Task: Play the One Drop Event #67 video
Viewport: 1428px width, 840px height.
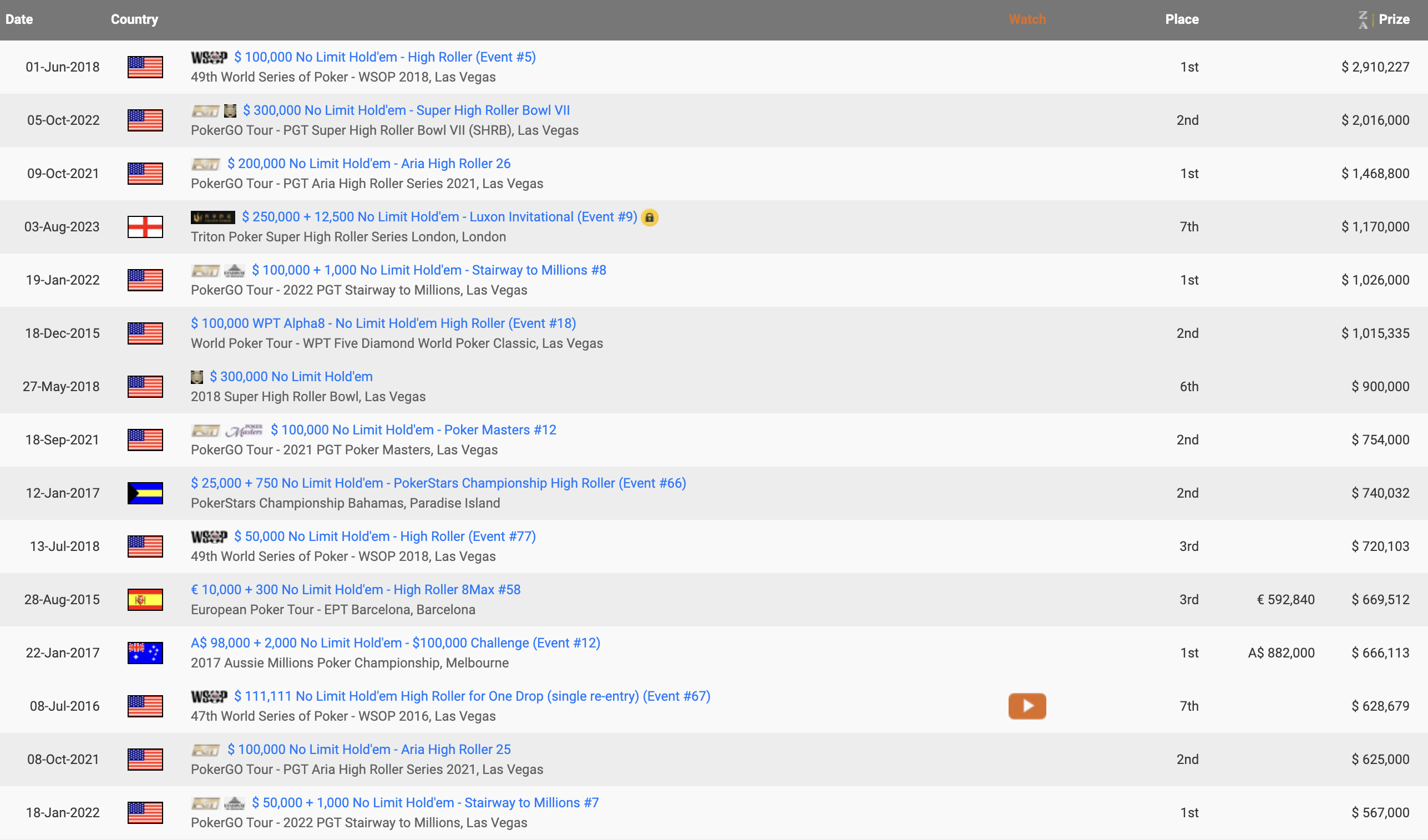Action: pyautogui.click(x=1027, y=706)
